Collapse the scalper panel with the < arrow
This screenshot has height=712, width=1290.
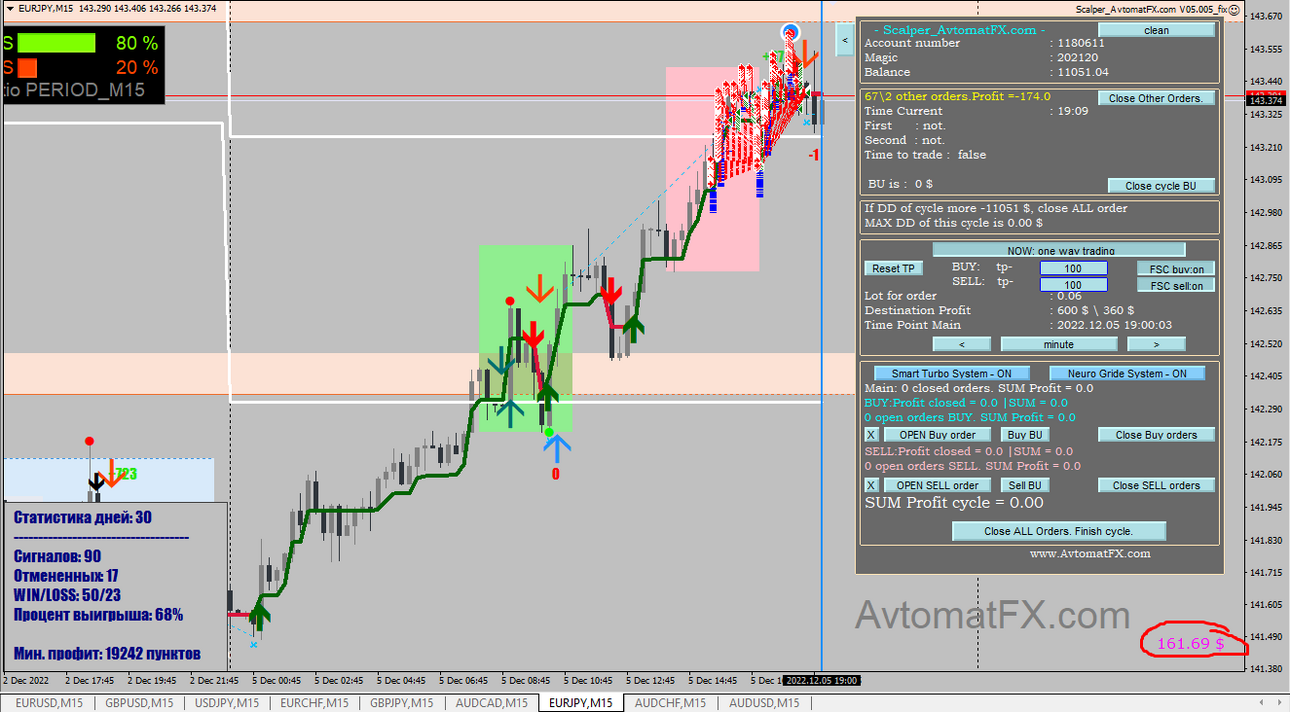point(844,40)
